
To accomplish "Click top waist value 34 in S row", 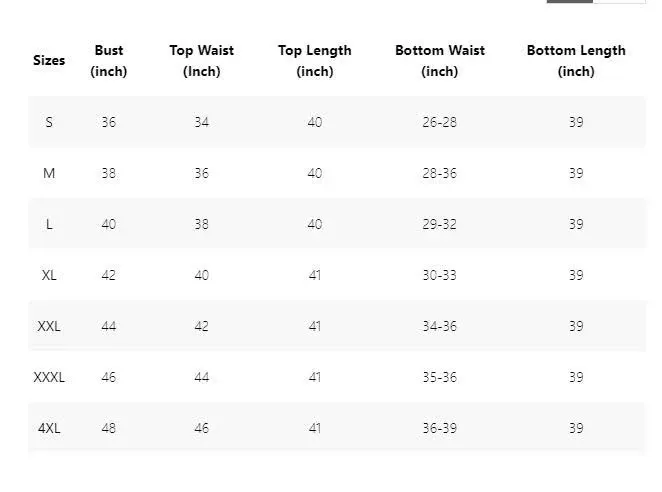I will pyautogui.click(x=202, y=122).
